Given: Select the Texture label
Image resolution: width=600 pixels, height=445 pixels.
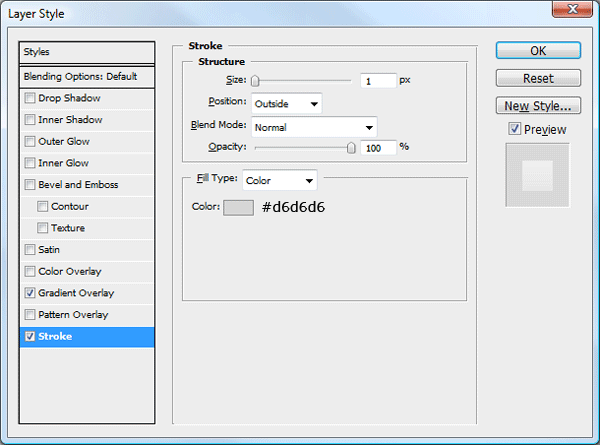Looking at the screenshot, I should 68,228.
